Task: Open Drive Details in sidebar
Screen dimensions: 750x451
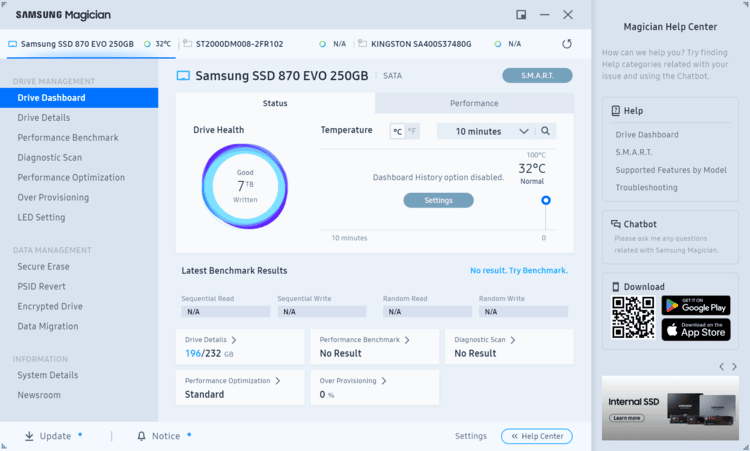Action: click(x=44, y=118)
